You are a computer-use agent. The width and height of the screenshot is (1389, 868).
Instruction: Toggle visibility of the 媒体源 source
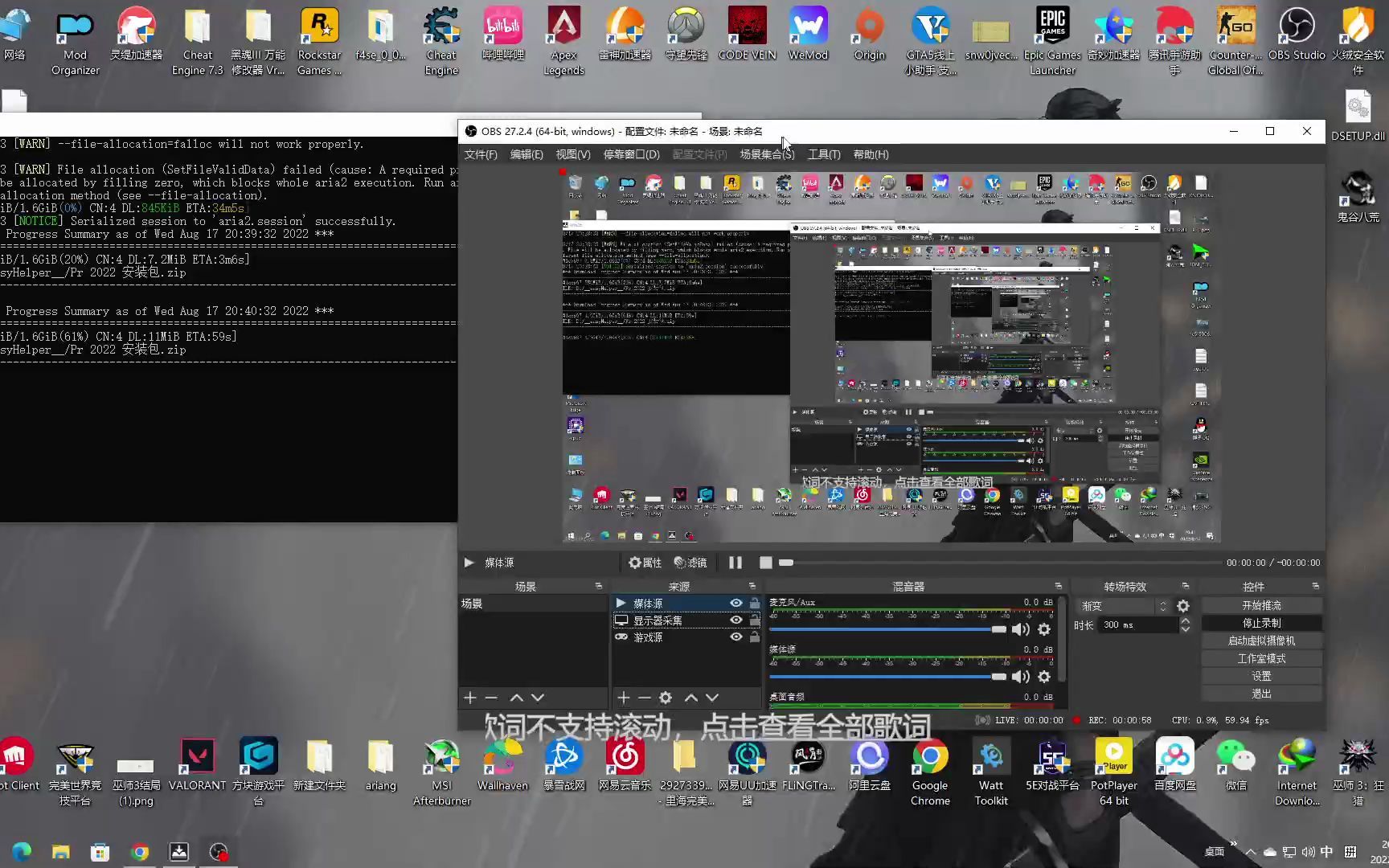(x=735, y=603)
